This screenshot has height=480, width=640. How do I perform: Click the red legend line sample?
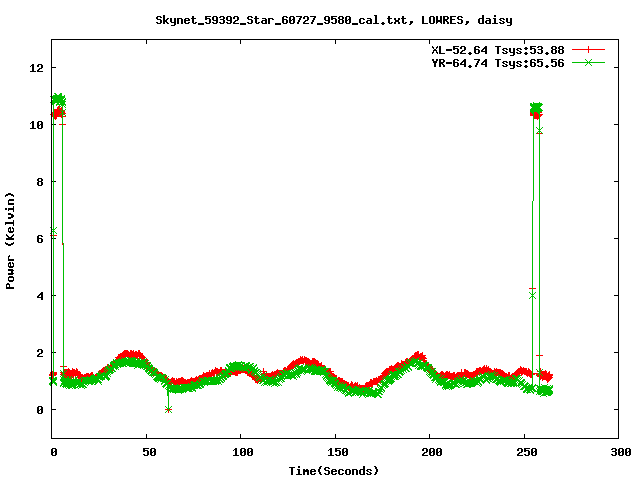click(588, 50)
